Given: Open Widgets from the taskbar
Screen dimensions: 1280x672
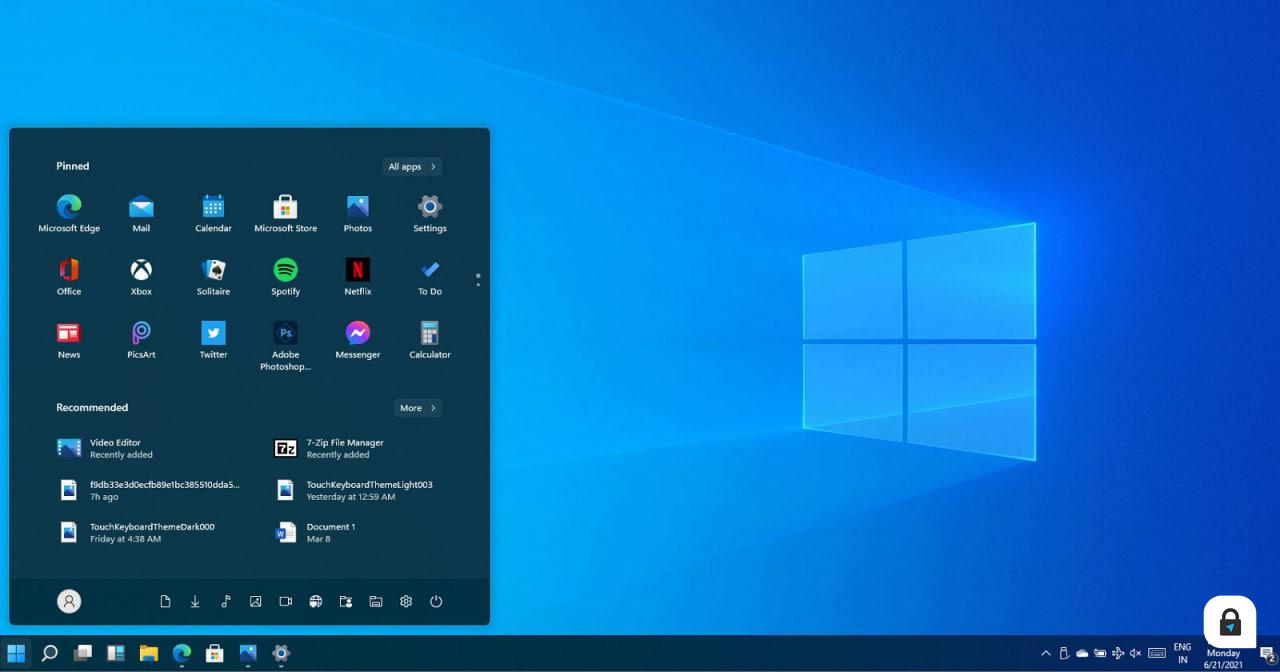Looking at the screenshot, I should tap(116, 653).
